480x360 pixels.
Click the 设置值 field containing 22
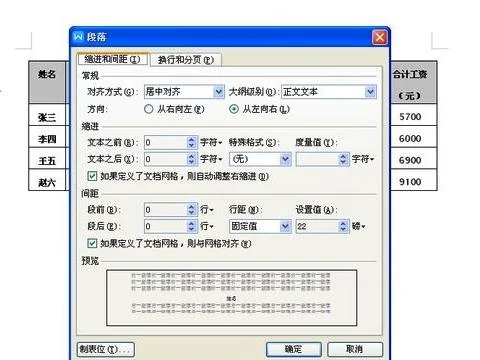317,226
